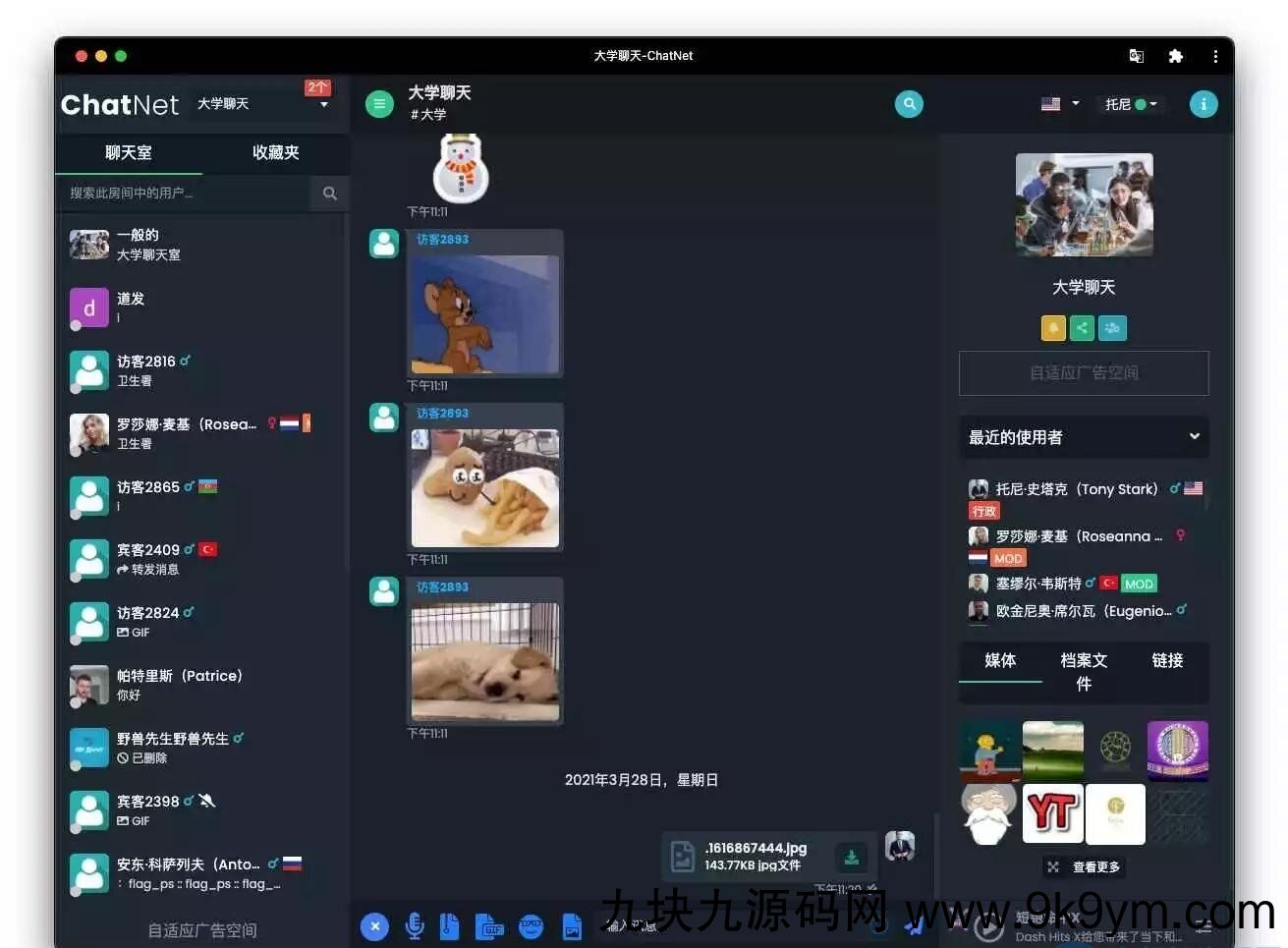Image resolution: width=1288 pixels, height=948 pixels.
Task: Download the .1616867444.jpg file
Action: 851,857
